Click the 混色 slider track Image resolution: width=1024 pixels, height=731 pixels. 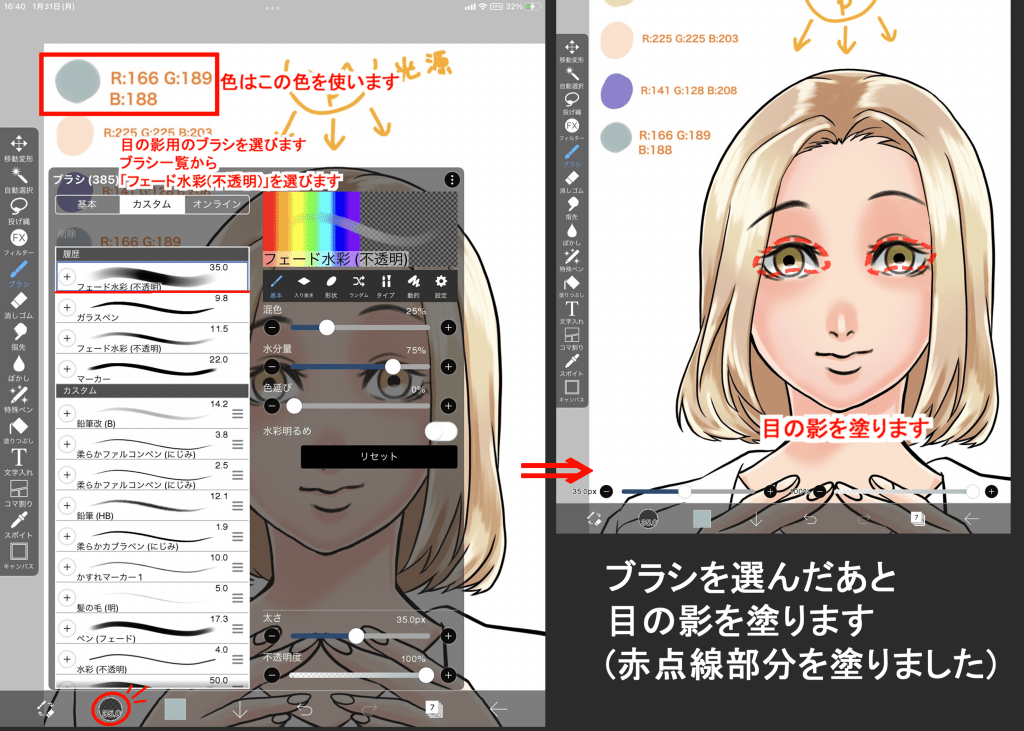[360, 327]
